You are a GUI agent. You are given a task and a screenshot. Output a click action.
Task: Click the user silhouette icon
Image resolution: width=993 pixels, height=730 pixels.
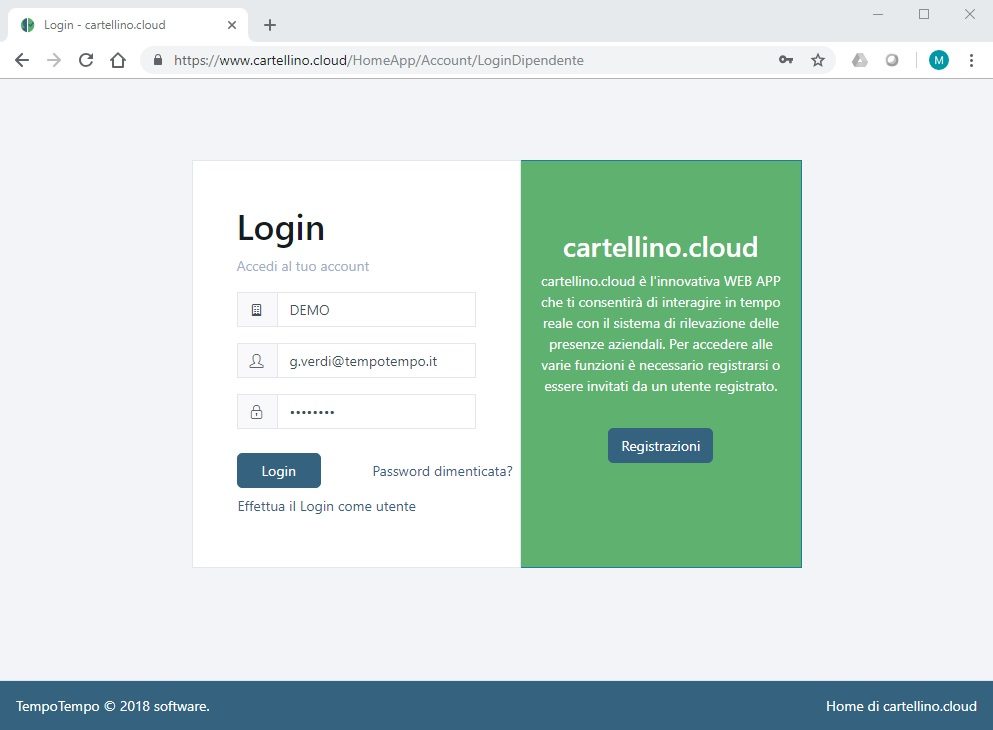point(256,361)
